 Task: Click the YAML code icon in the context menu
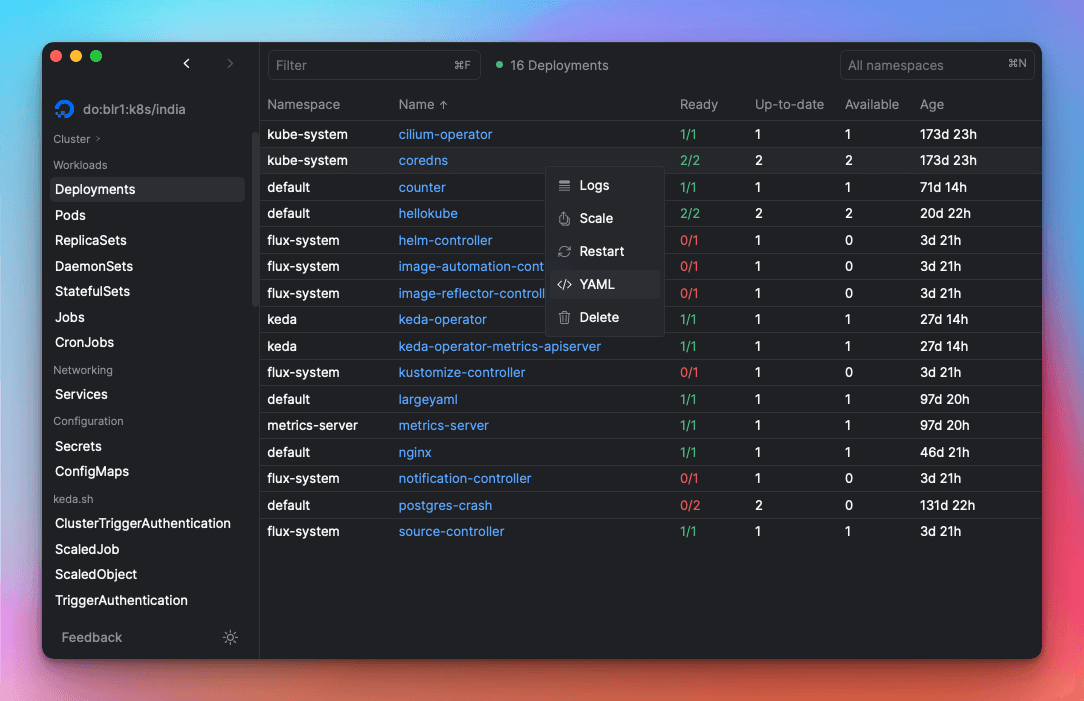pos(566,284)
